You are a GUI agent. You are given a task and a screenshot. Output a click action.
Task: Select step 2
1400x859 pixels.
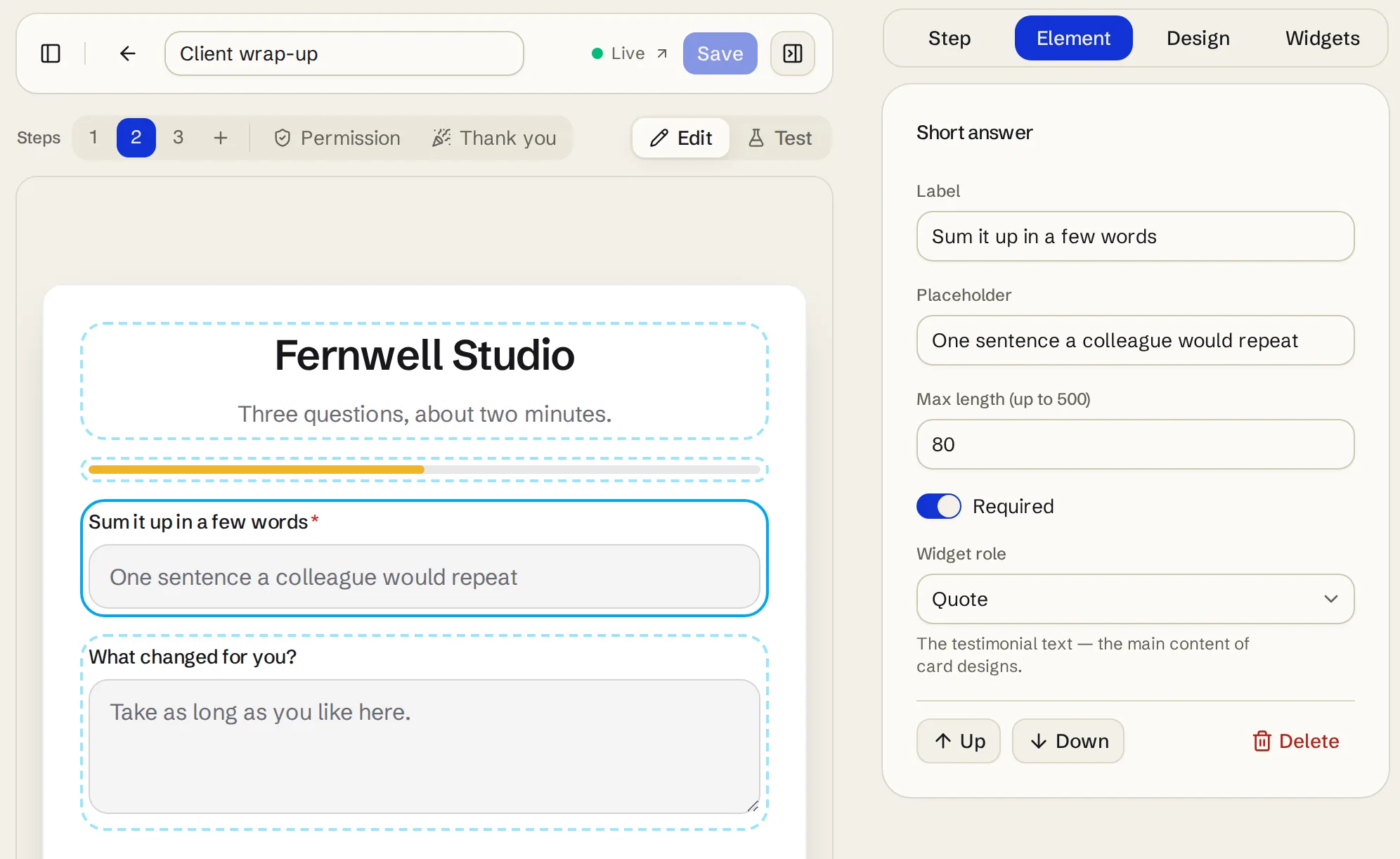point(136,138)
